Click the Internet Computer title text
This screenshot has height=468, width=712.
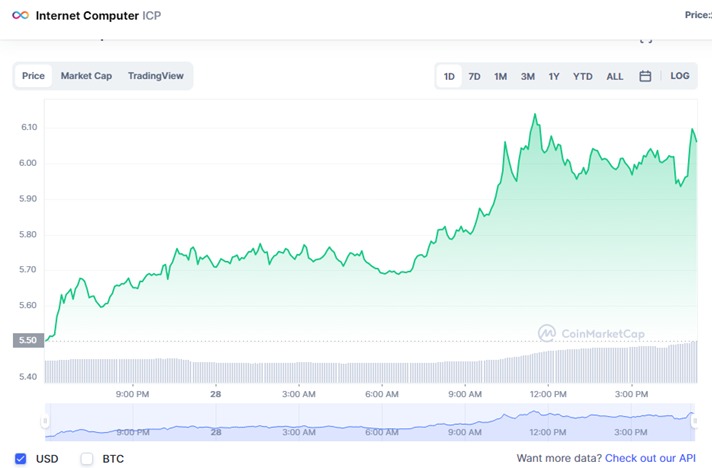(x=87, y=15)
